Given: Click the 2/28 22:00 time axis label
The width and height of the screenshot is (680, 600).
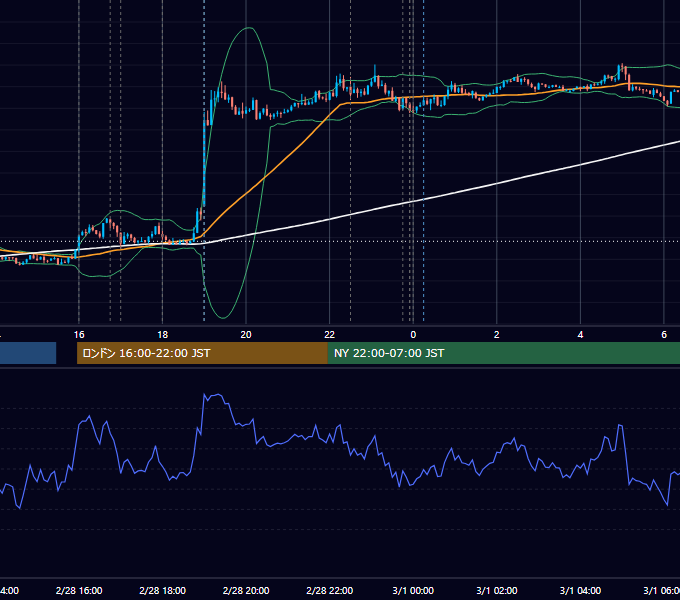Looking at the screenshot, I should tap(330, 590).
